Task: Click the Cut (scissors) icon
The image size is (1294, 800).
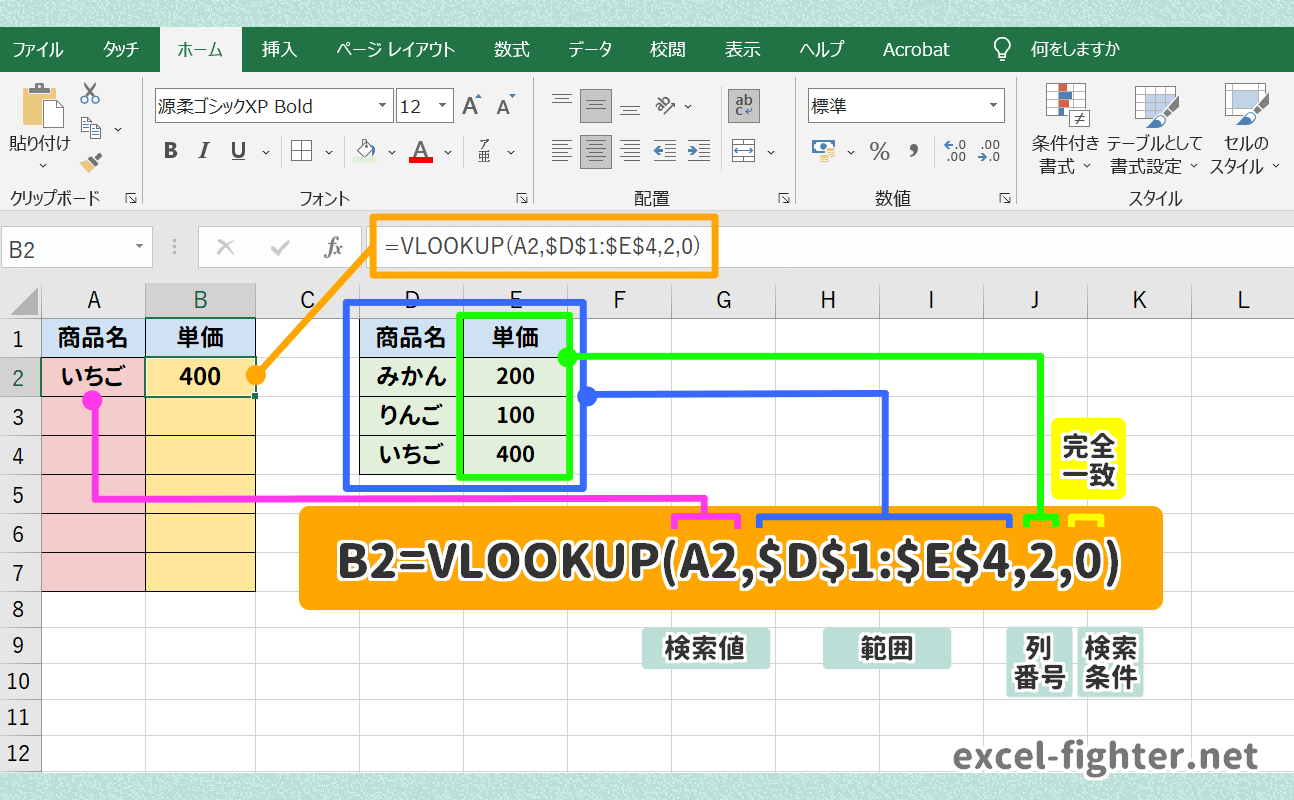Action: (89, 92)
